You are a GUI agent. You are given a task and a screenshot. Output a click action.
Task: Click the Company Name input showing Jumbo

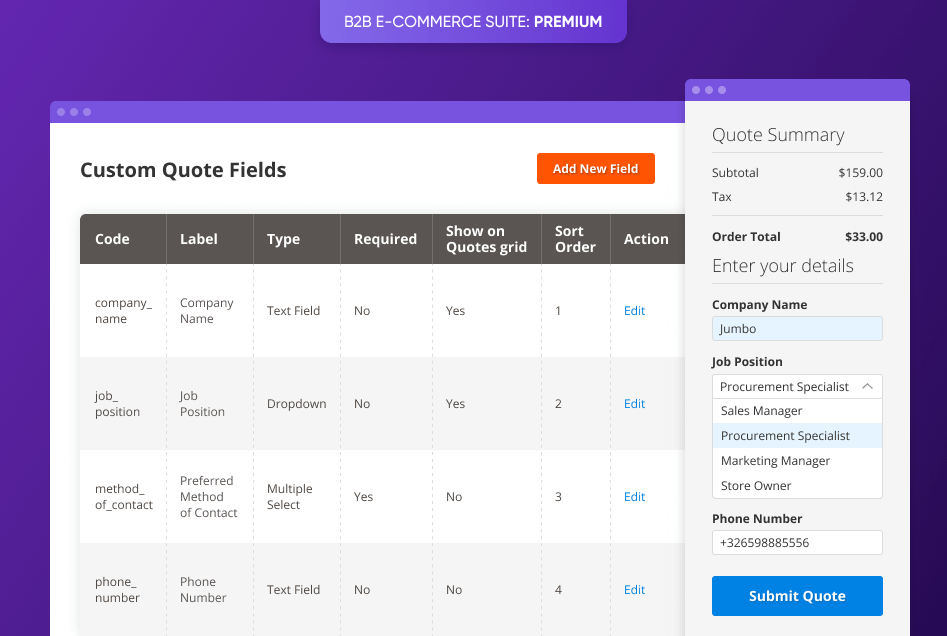(x=796, y=328)
